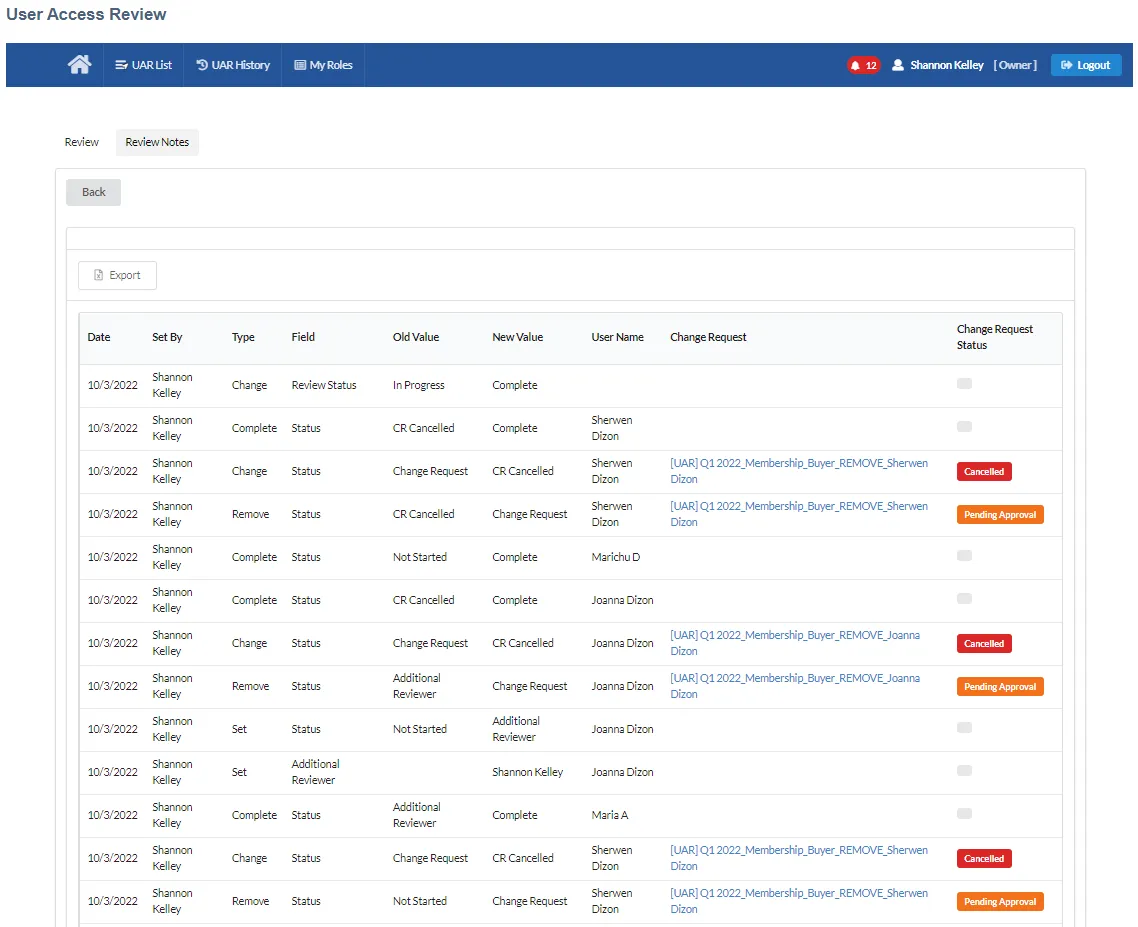1138x927 pixels.
Task: Log out using the Logout button
Action: [1086, 65]
